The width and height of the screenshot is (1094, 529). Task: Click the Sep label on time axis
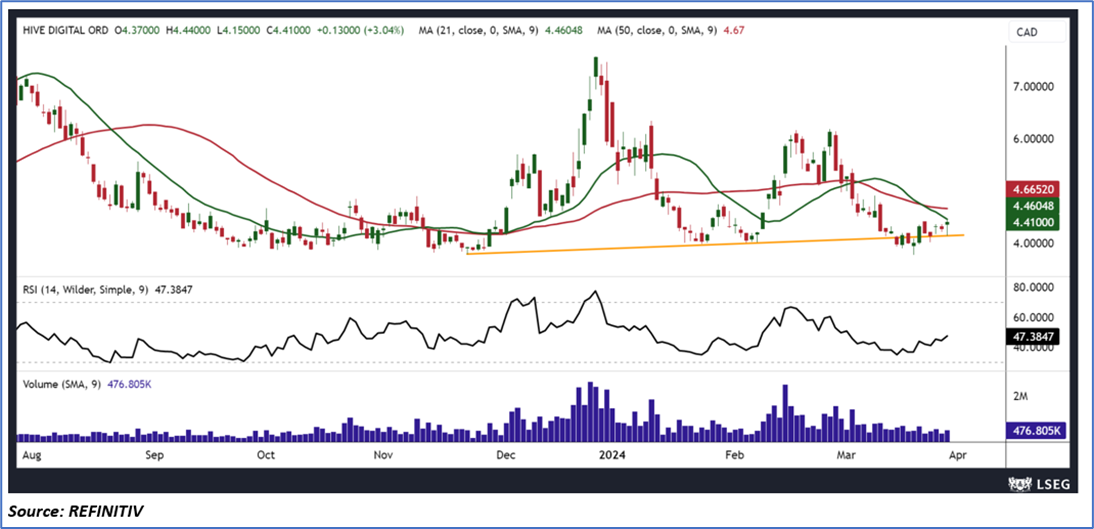coord(154,455)
